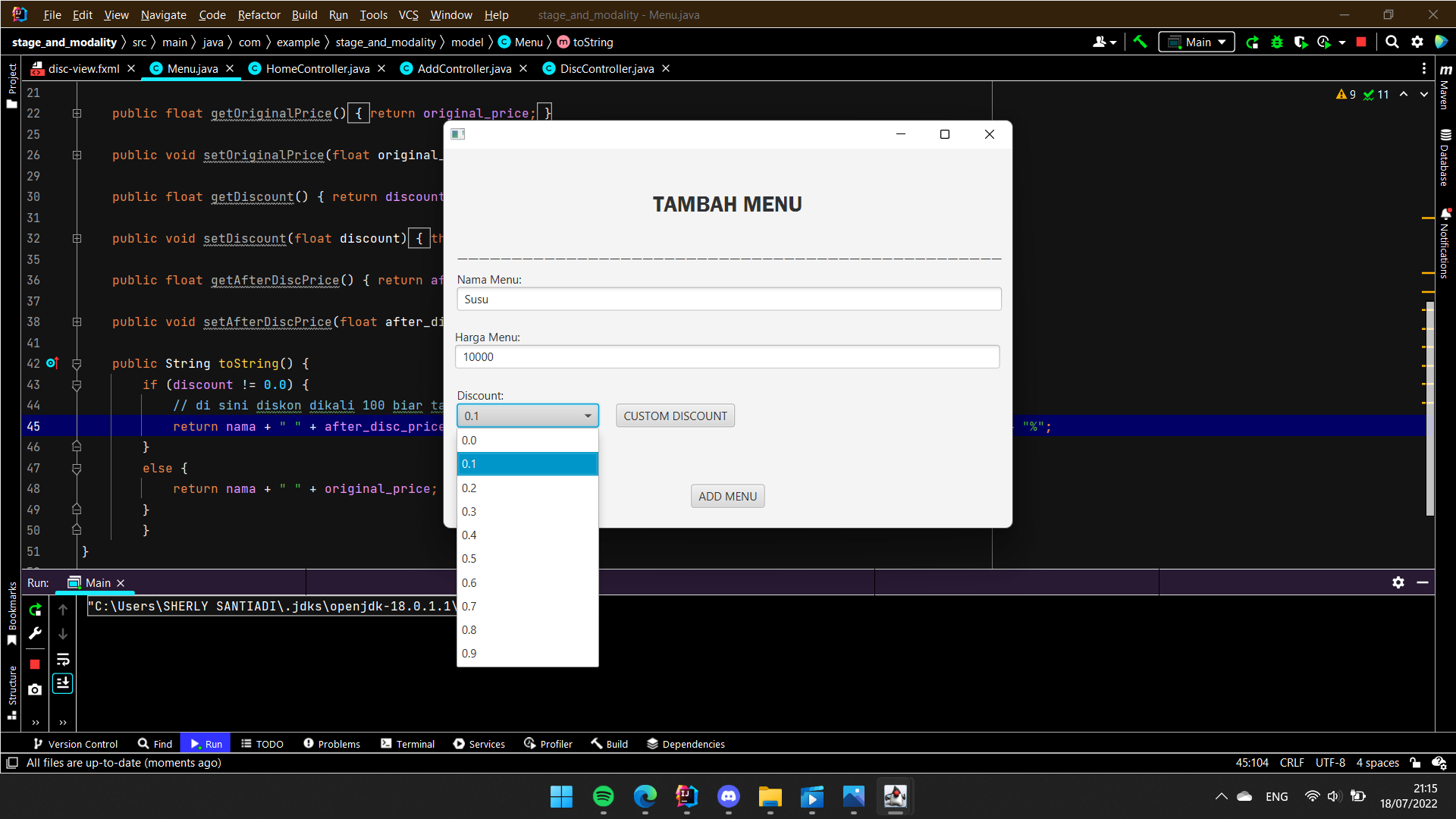Click the CUSTOM DISCOUNT button
Screen dimensions: 1456x819
pyautogui.click(x=674, y=416)
